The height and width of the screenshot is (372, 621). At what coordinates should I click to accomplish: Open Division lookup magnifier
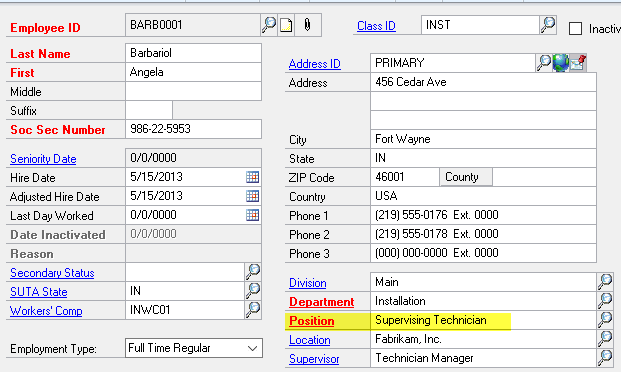[605, 282]
